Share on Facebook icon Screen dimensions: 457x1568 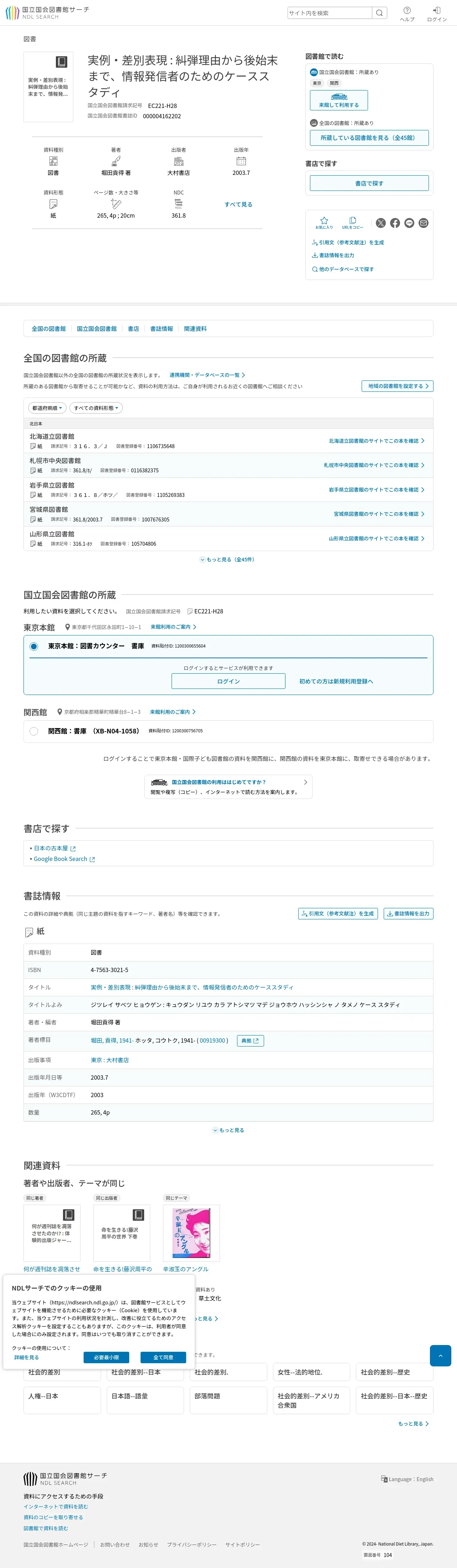[395, 223]
